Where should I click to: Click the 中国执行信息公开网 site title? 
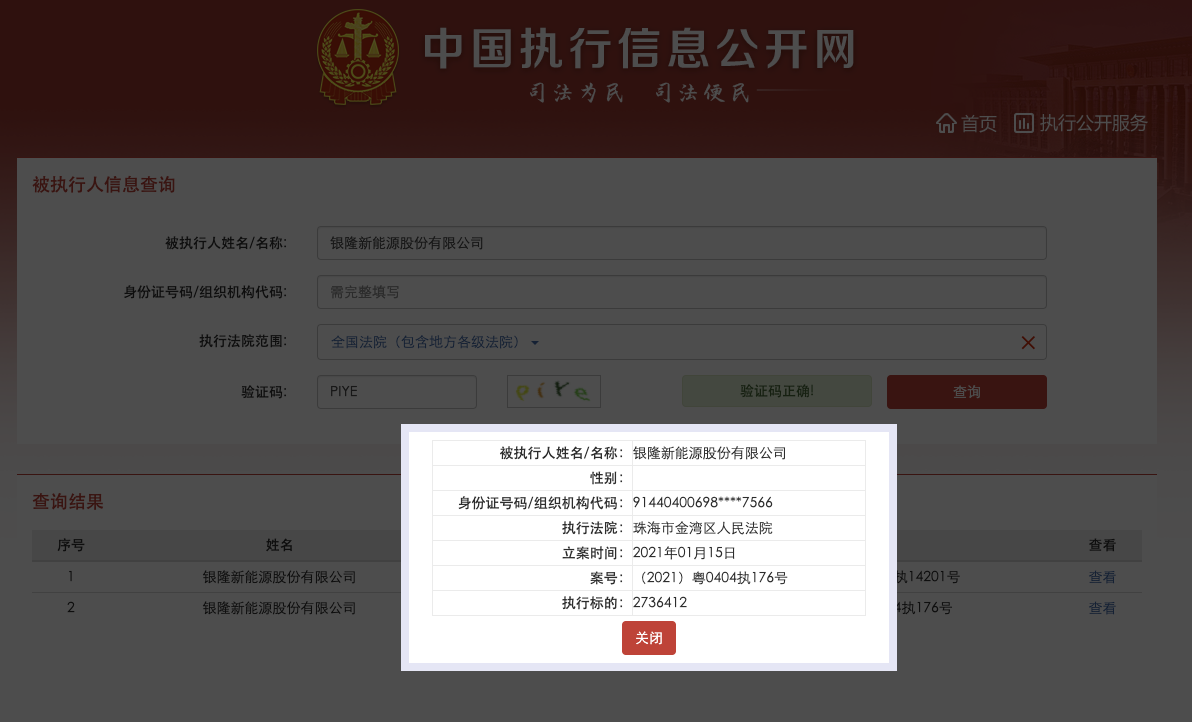(x=640, y=49)
